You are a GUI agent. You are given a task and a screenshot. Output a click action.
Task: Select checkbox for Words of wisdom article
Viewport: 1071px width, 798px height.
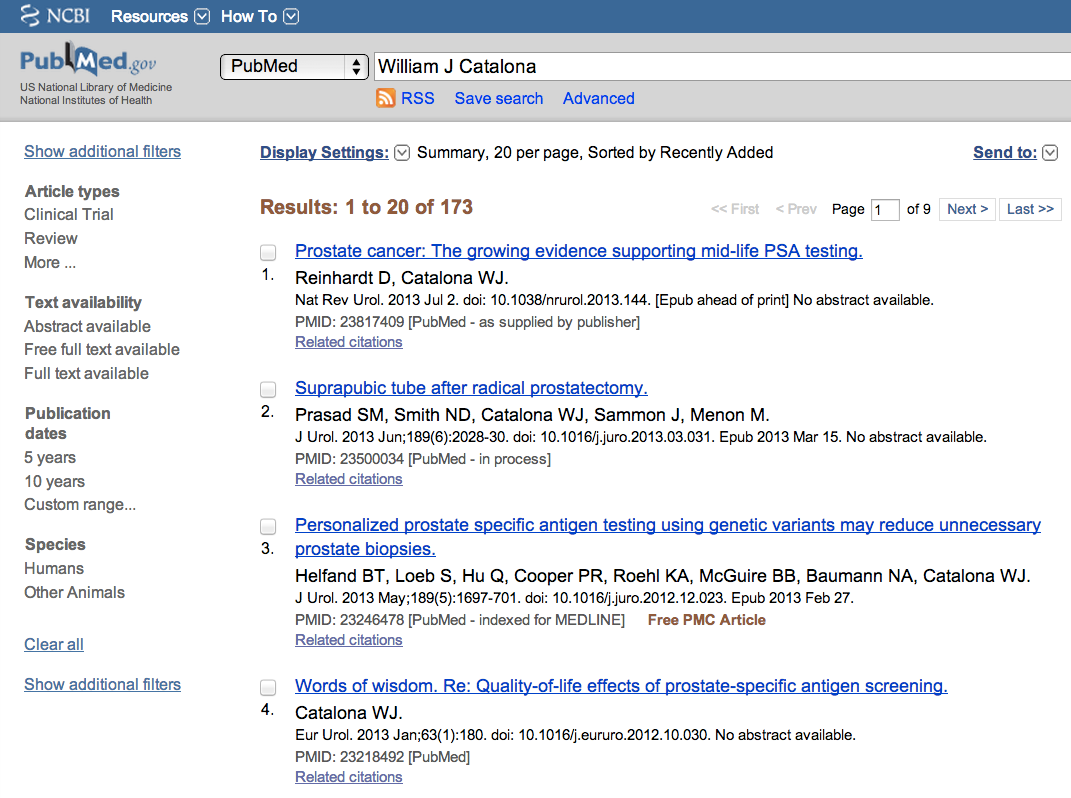pyautogui.click(x=268, y=687)
